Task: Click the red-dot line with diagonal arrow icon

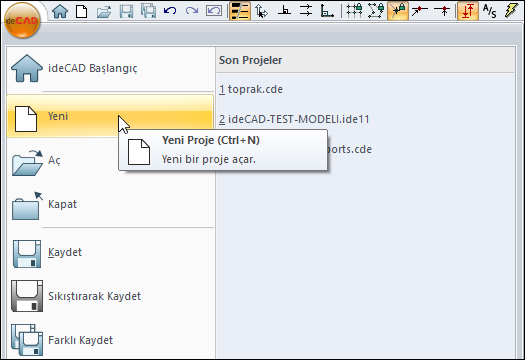Action: pos(420,11)
